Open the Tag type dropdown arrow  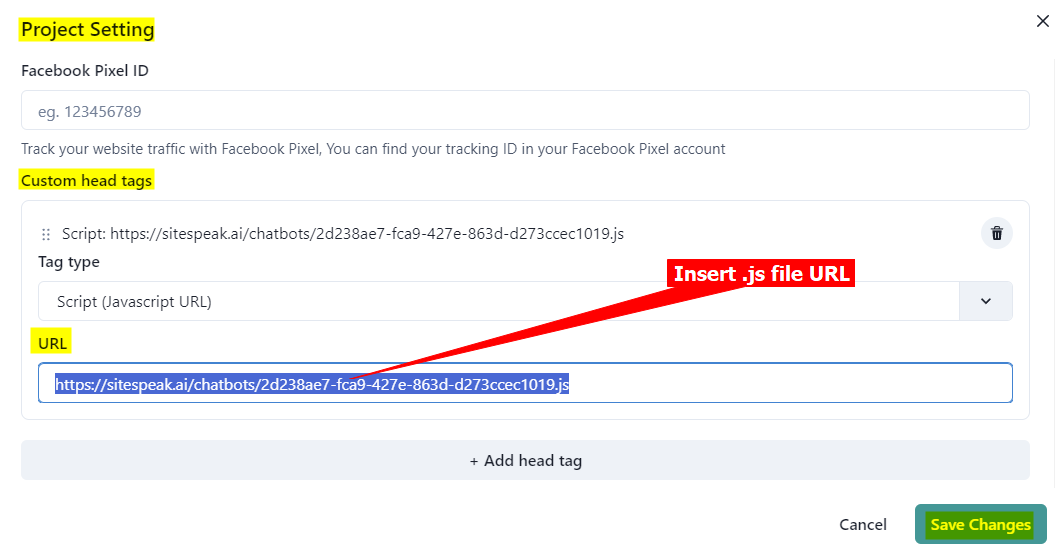pyautogui.click(x=985, y=301)
